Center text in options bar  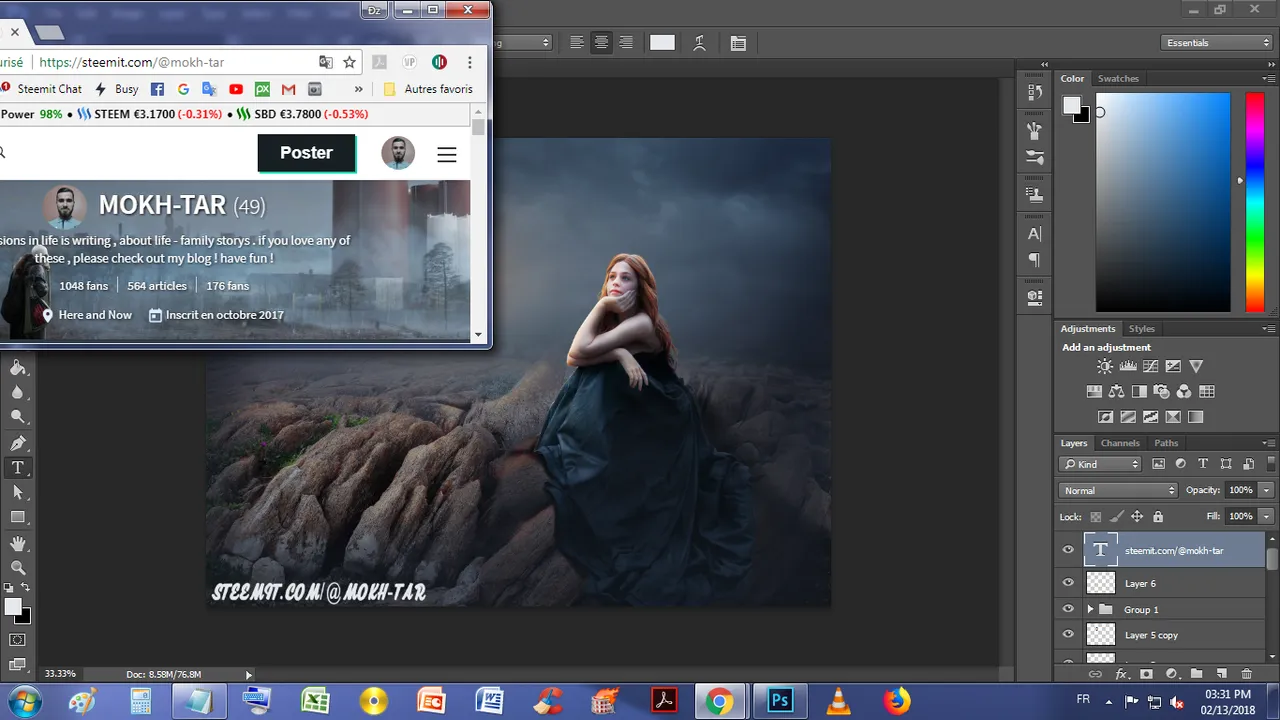click(x=601, y=43)
